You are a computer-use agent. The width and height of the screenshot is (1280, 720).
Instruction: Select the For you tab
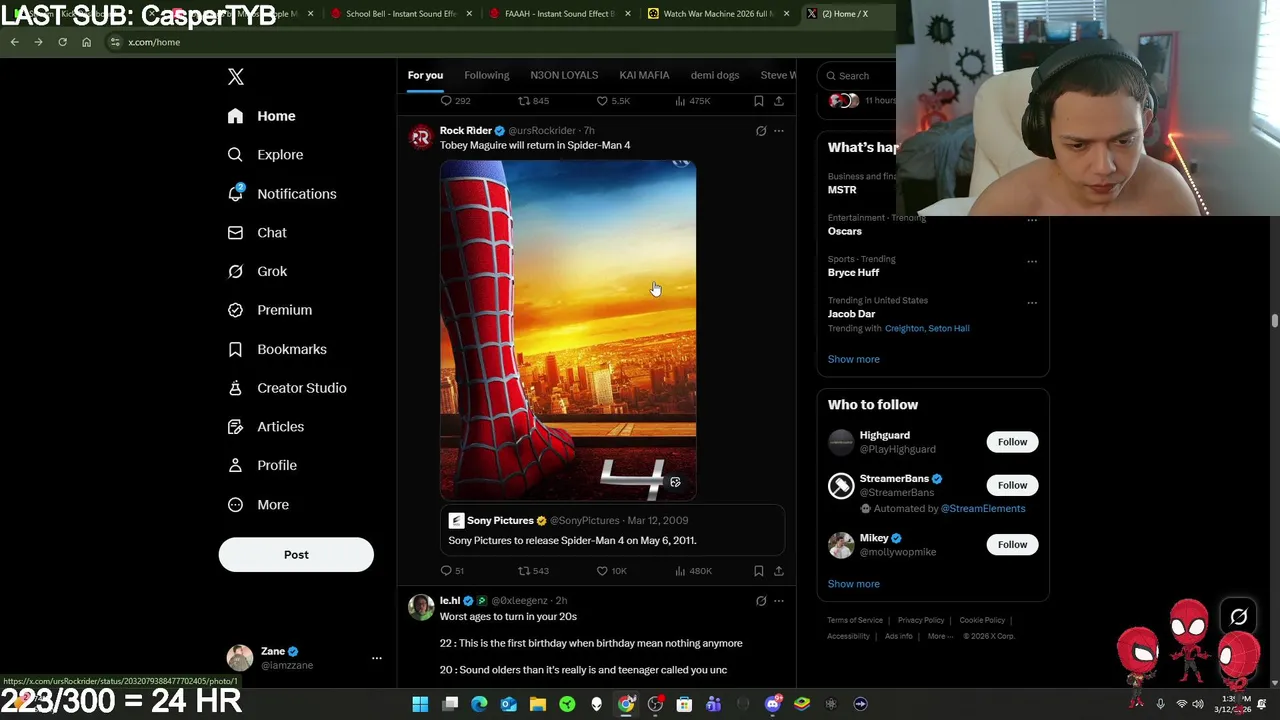(x=425, y=75)
